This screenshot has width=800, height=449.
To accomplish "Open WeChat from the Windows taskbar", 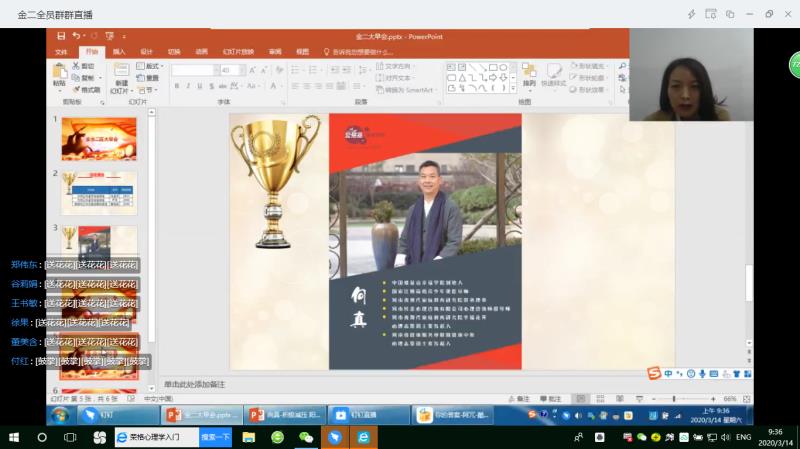I will [x=306, y=438].
